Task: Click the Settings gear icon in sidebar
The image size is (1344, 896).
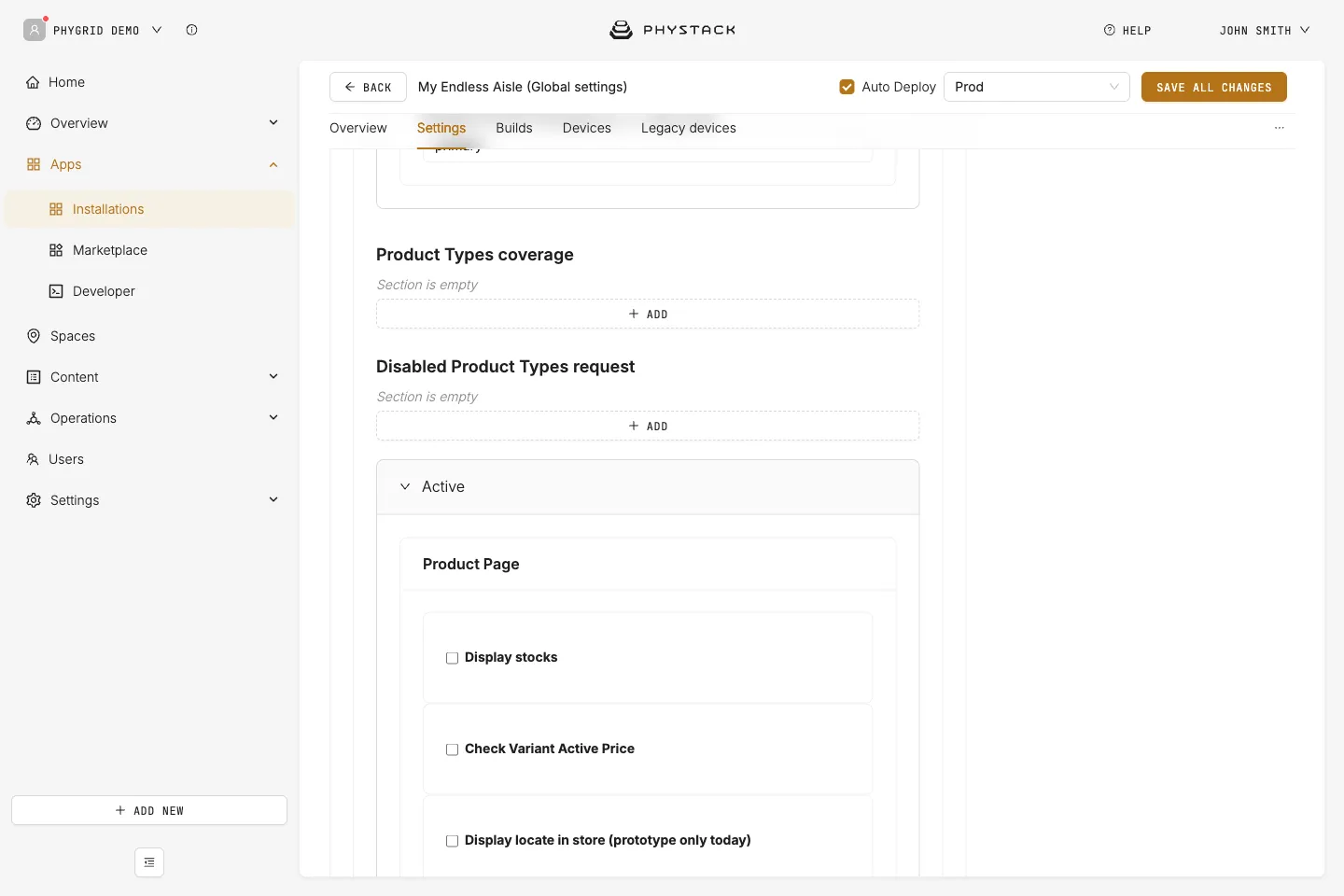Action: click(x=34, y=500)
